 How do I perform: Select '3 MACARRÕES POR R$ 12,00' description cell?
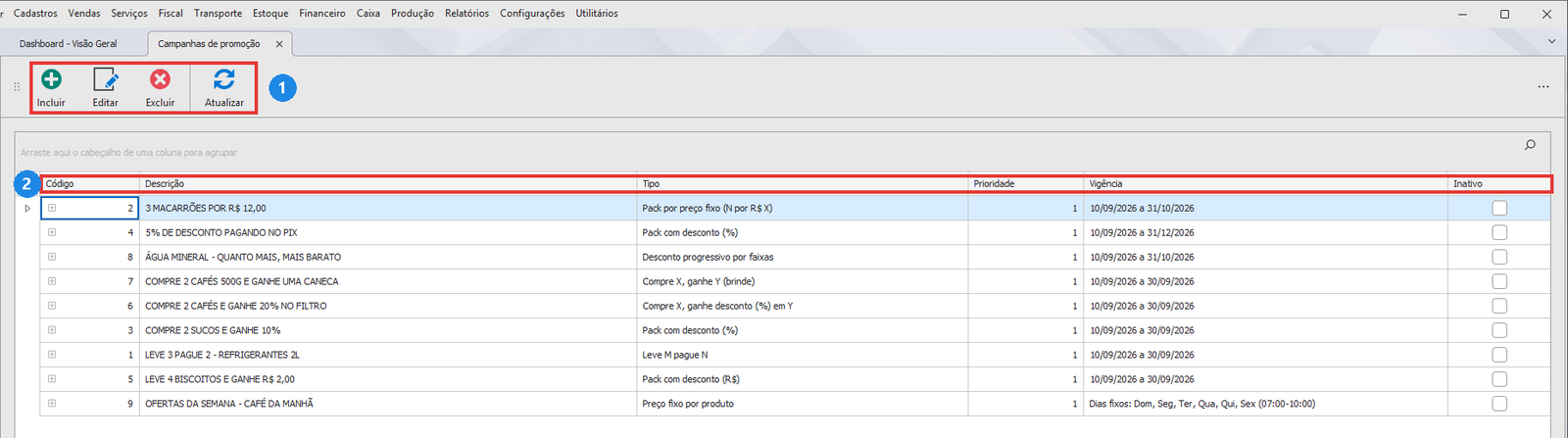tap(388, 208)
